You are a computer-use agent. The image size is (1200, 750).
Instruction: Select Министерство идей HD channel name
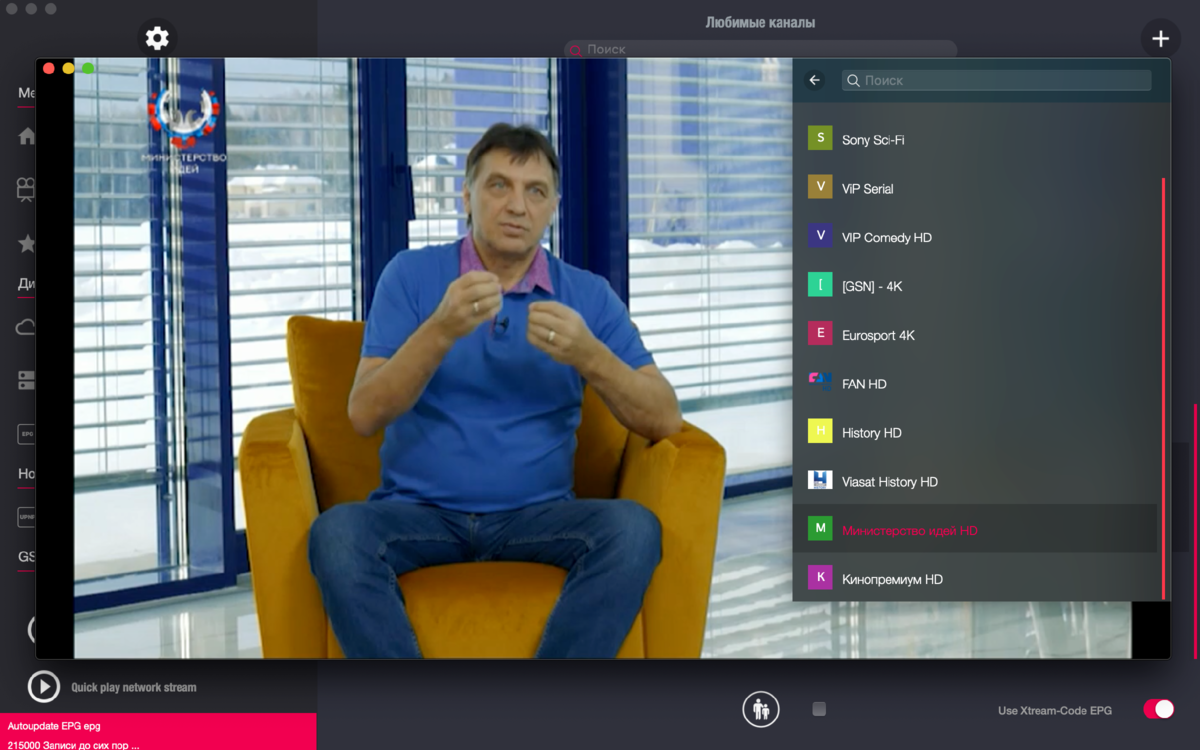click(909, 531)
